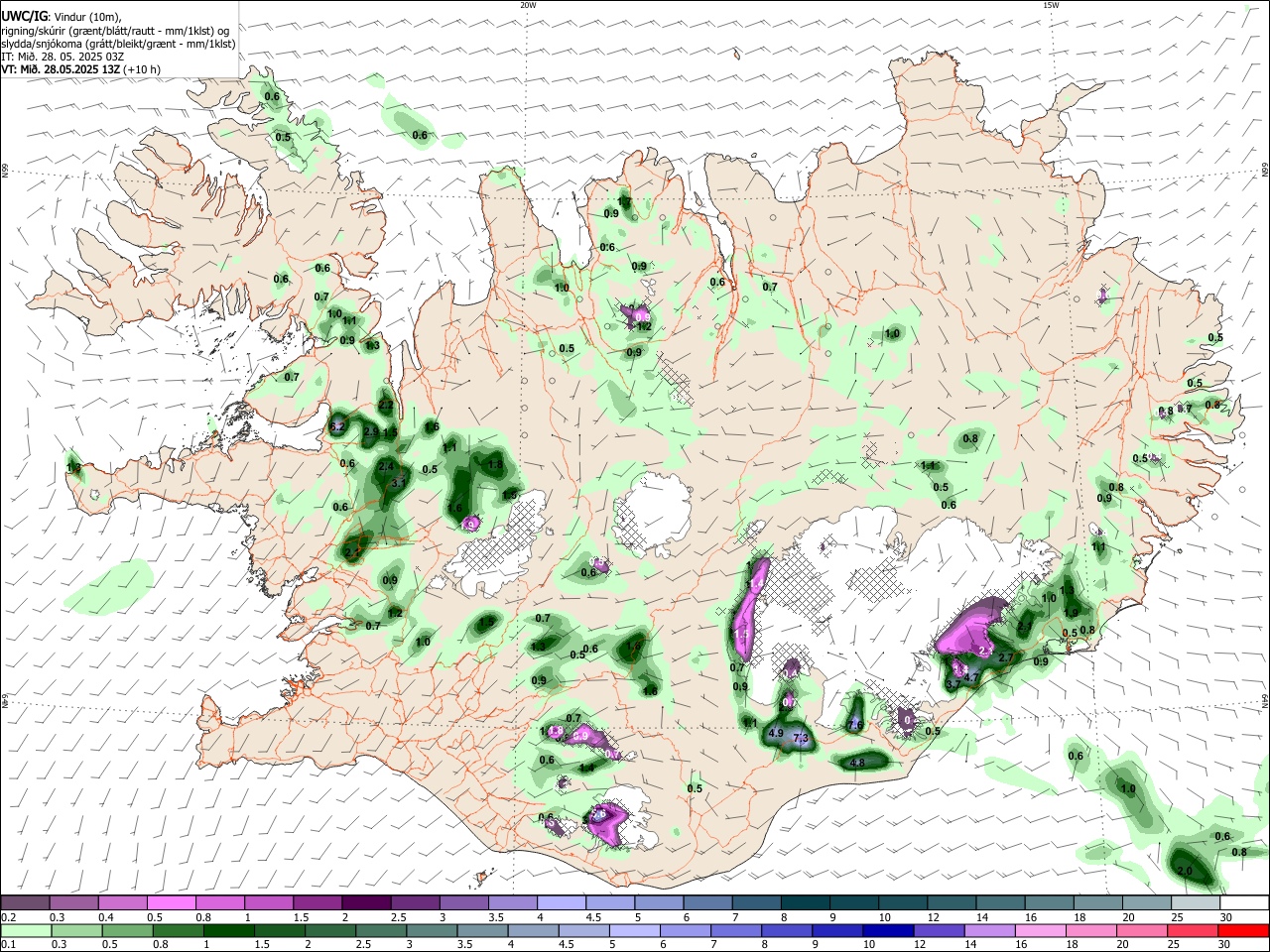Click the 4.7 precipitation value on map
The height and width of the screenshot is (952, 1270).
[972, 678]
